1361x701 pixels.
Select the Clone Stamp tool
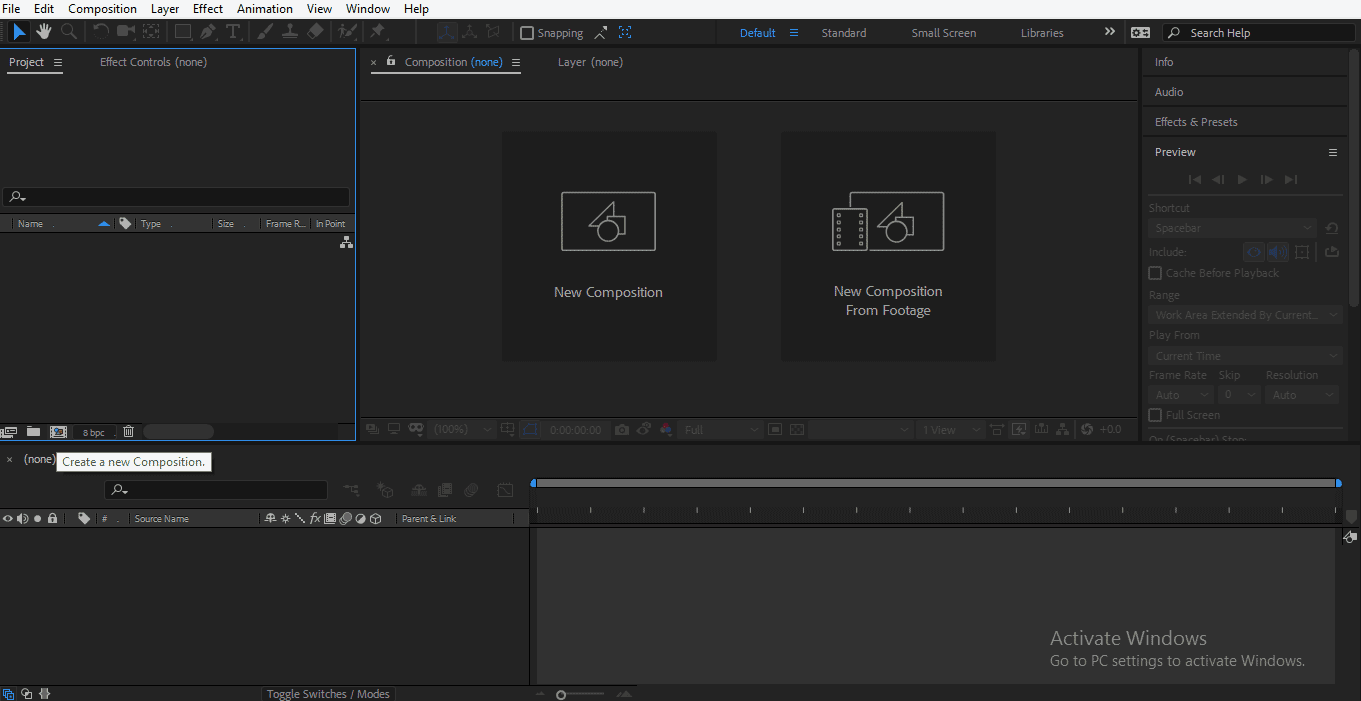290,32
